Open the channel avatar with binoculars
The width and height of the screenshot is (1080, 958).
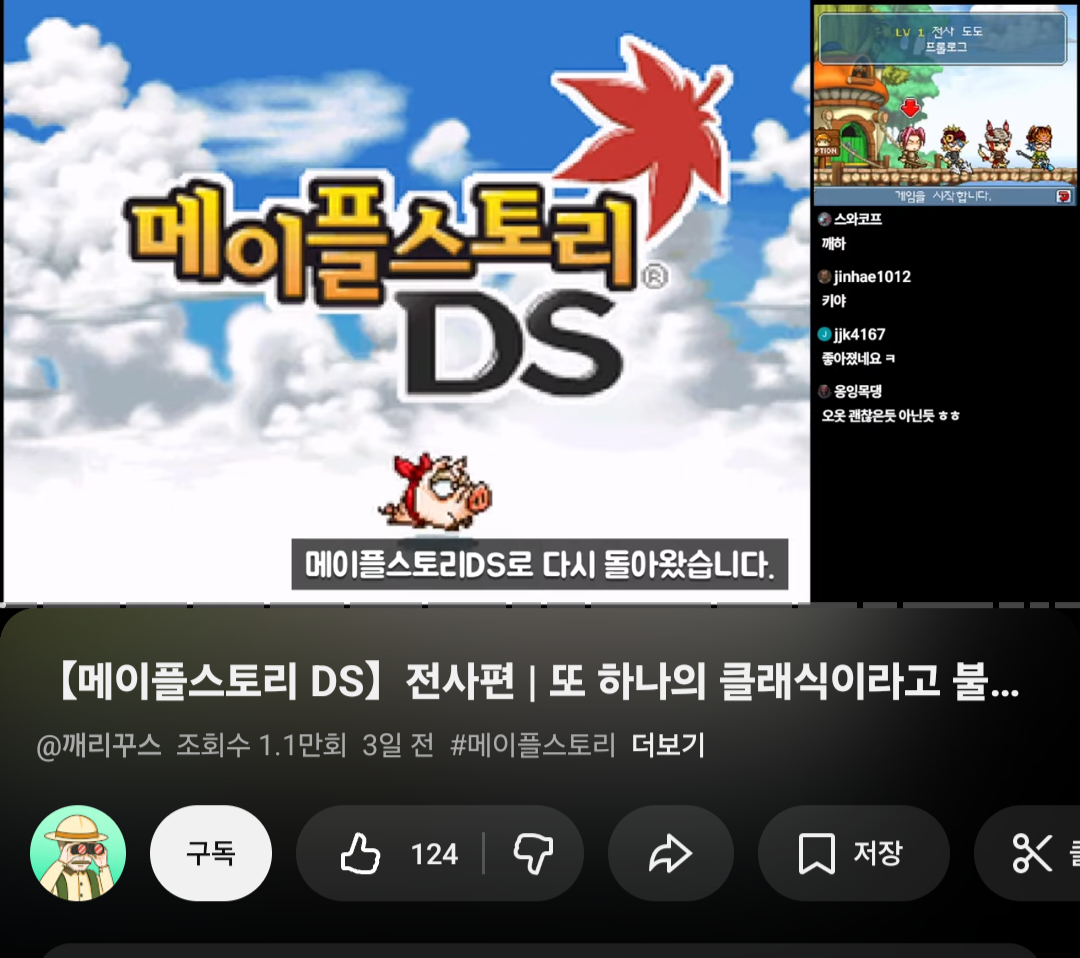coord(78,853)
